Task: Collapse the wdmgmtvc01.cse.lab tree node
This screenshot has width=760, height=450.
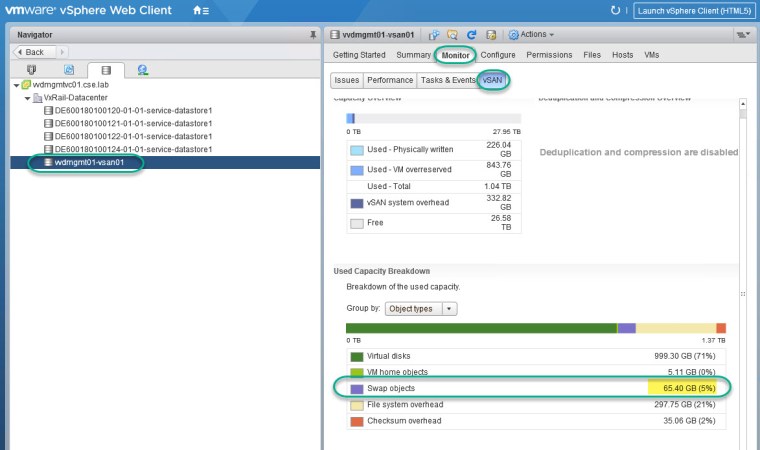Action: coord(16,85)
